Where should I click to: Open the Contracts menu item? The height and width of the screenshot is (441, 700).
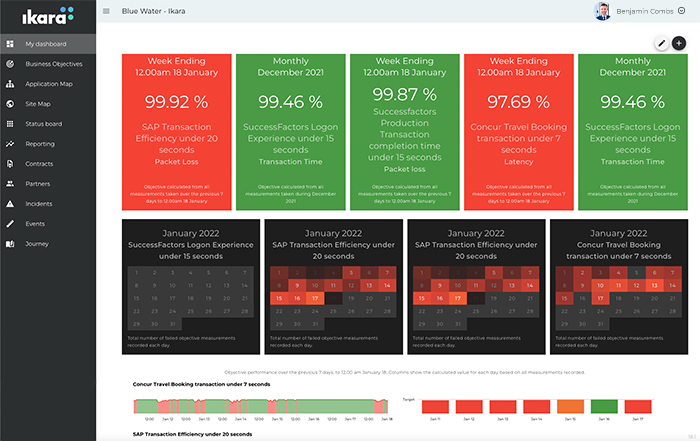[39, 164]
